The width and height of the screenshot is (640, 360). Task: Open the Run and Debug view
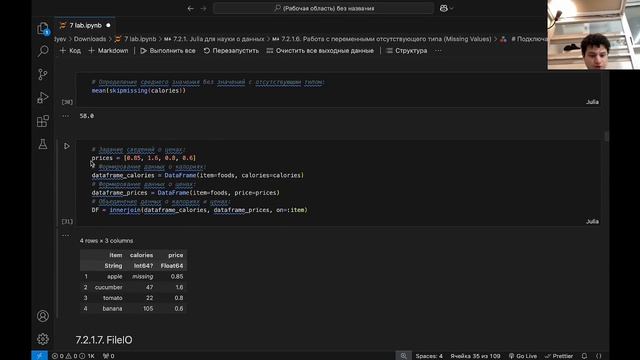click(43, 98)
